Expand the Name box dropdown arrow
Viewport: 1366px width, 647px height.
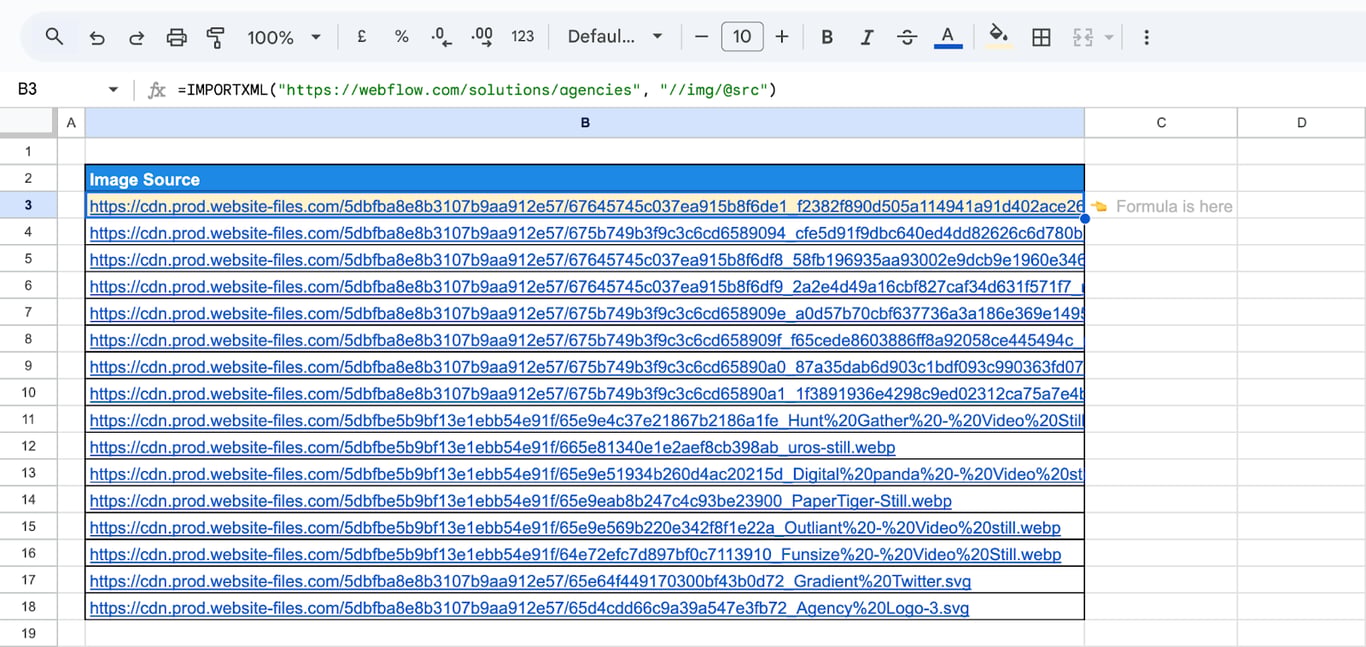click(113, 90)
